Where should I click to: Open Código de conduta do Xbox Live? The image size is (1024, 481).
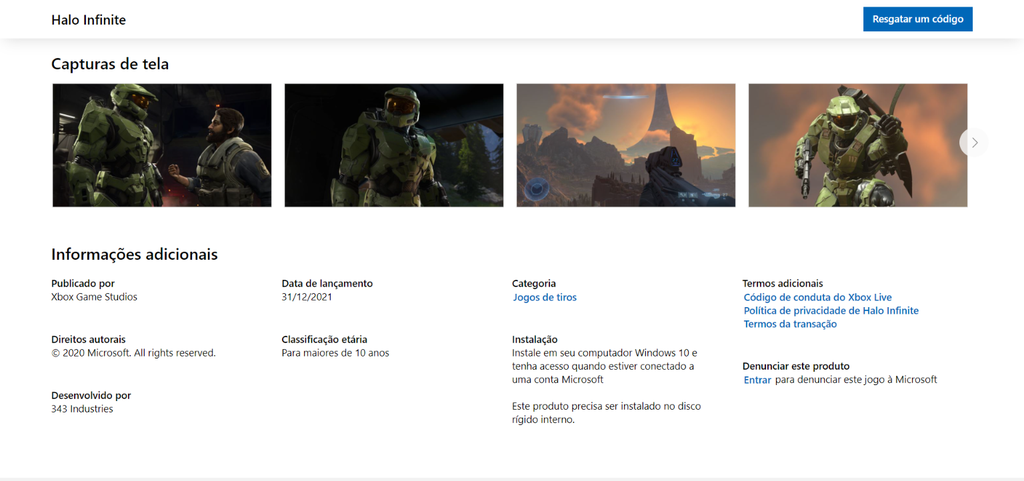click(x=818, y=298)
